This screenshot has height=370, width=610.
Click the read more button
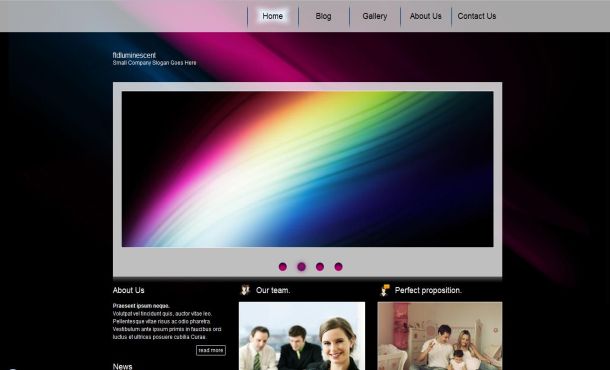coord(211,350)
